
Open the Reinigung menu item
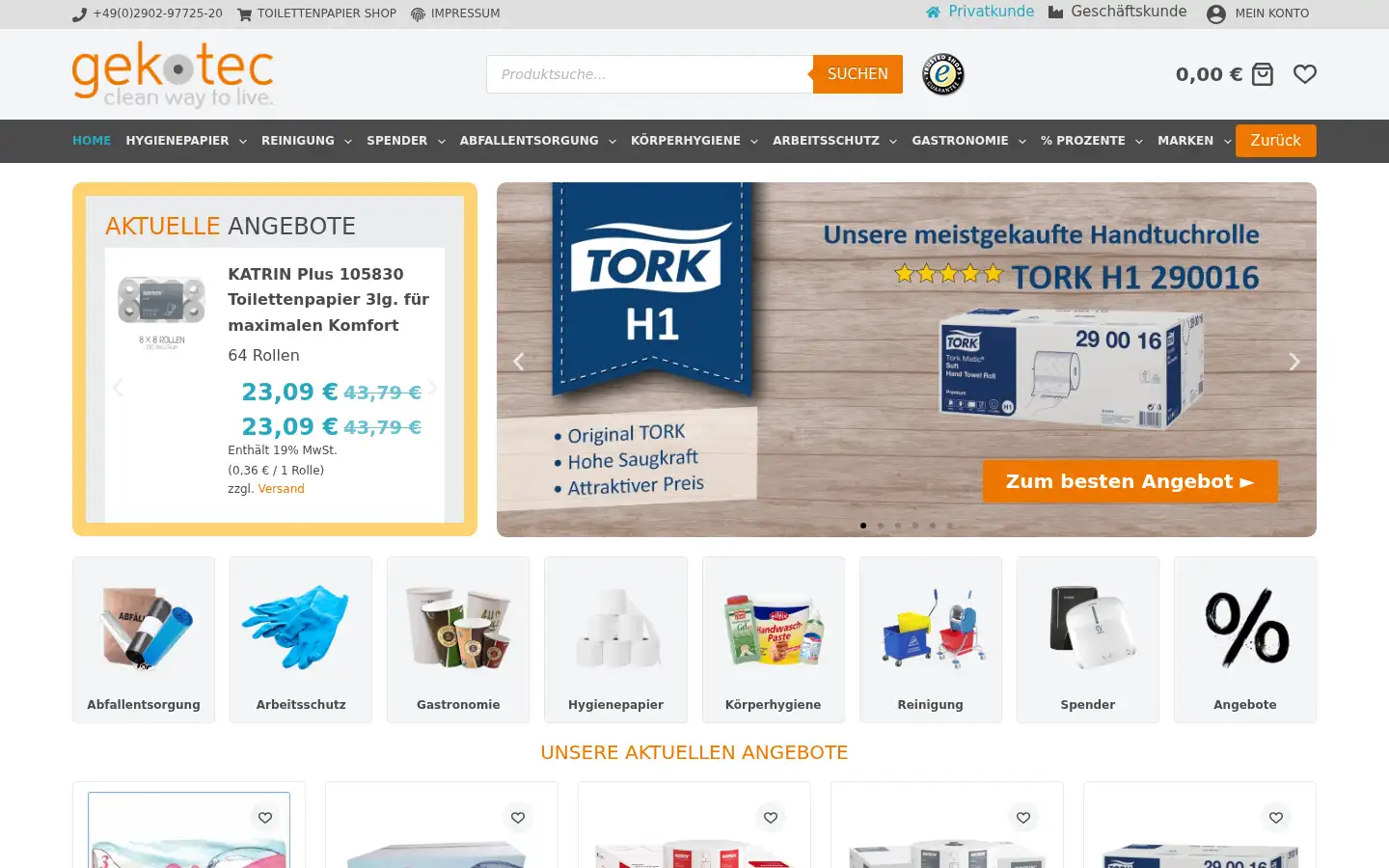(298, 141)
